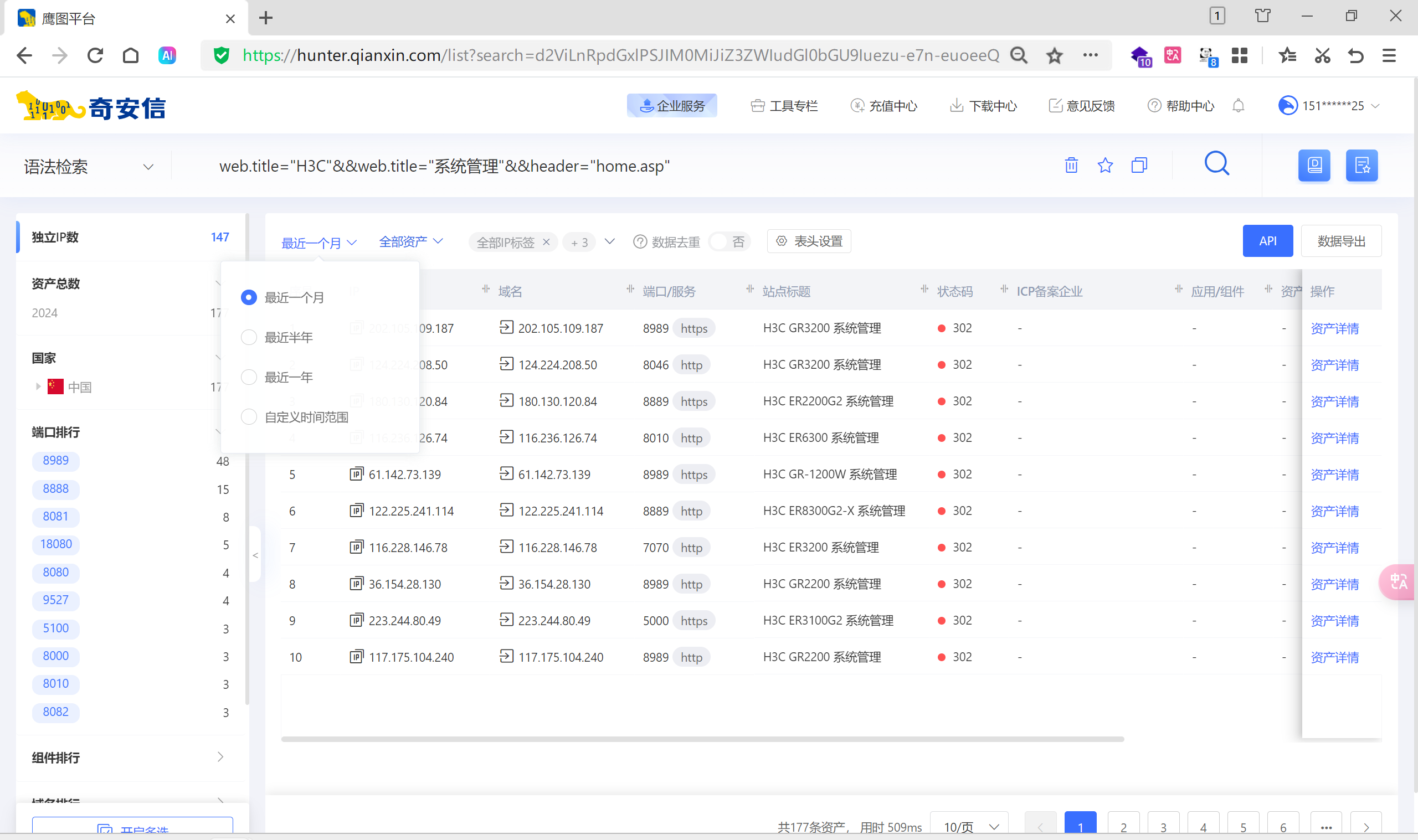
Task: Copy the search query with the copy icon
Action: (1139, 165)
